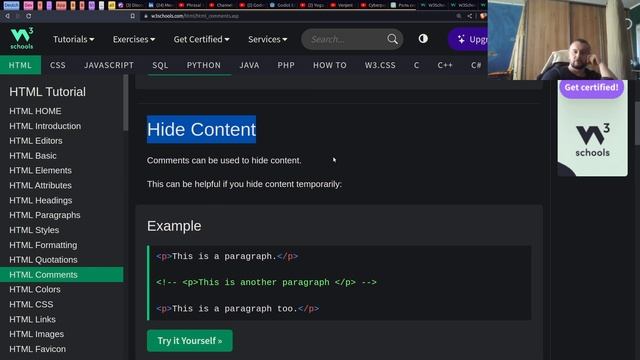Select the PHP tab

[286, 65]
